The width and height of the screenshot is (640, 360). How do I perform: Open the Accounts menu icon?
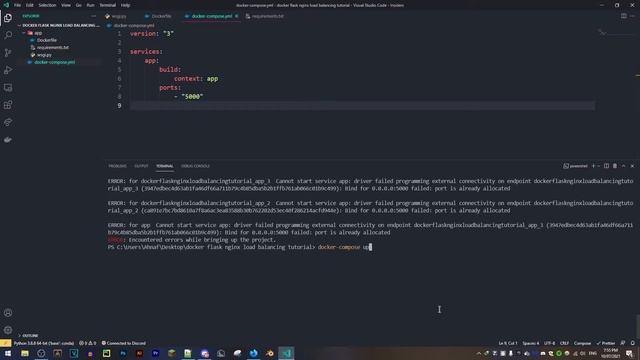pos(8,313)
